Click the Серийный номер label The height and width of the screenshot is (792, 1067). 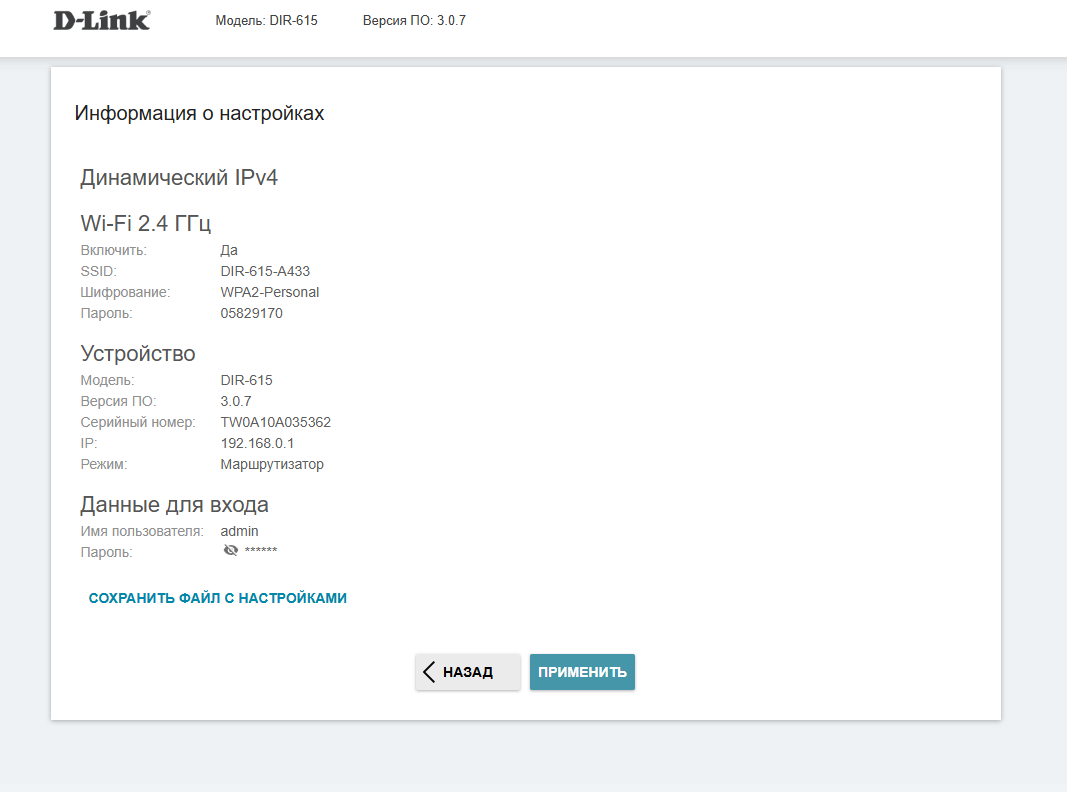pyautogui.click(x=138, y=423)
